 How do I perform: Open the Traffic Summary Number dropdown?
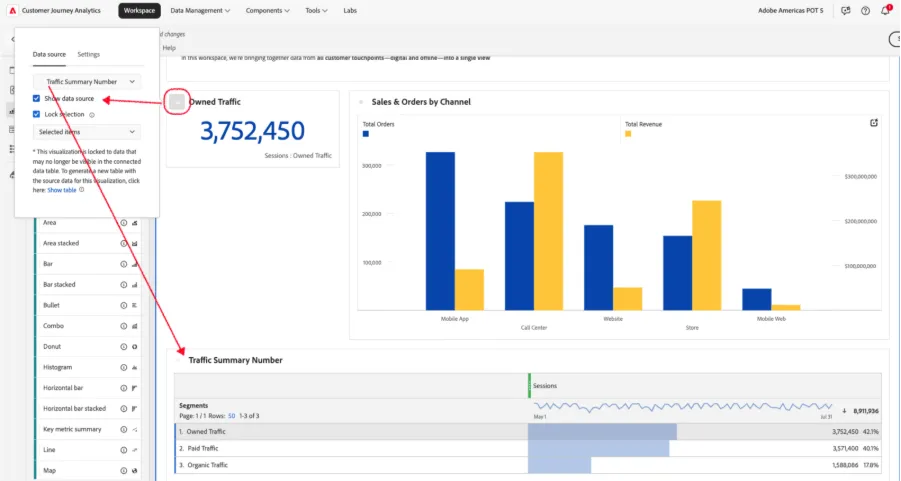click(x=87, y=82)
